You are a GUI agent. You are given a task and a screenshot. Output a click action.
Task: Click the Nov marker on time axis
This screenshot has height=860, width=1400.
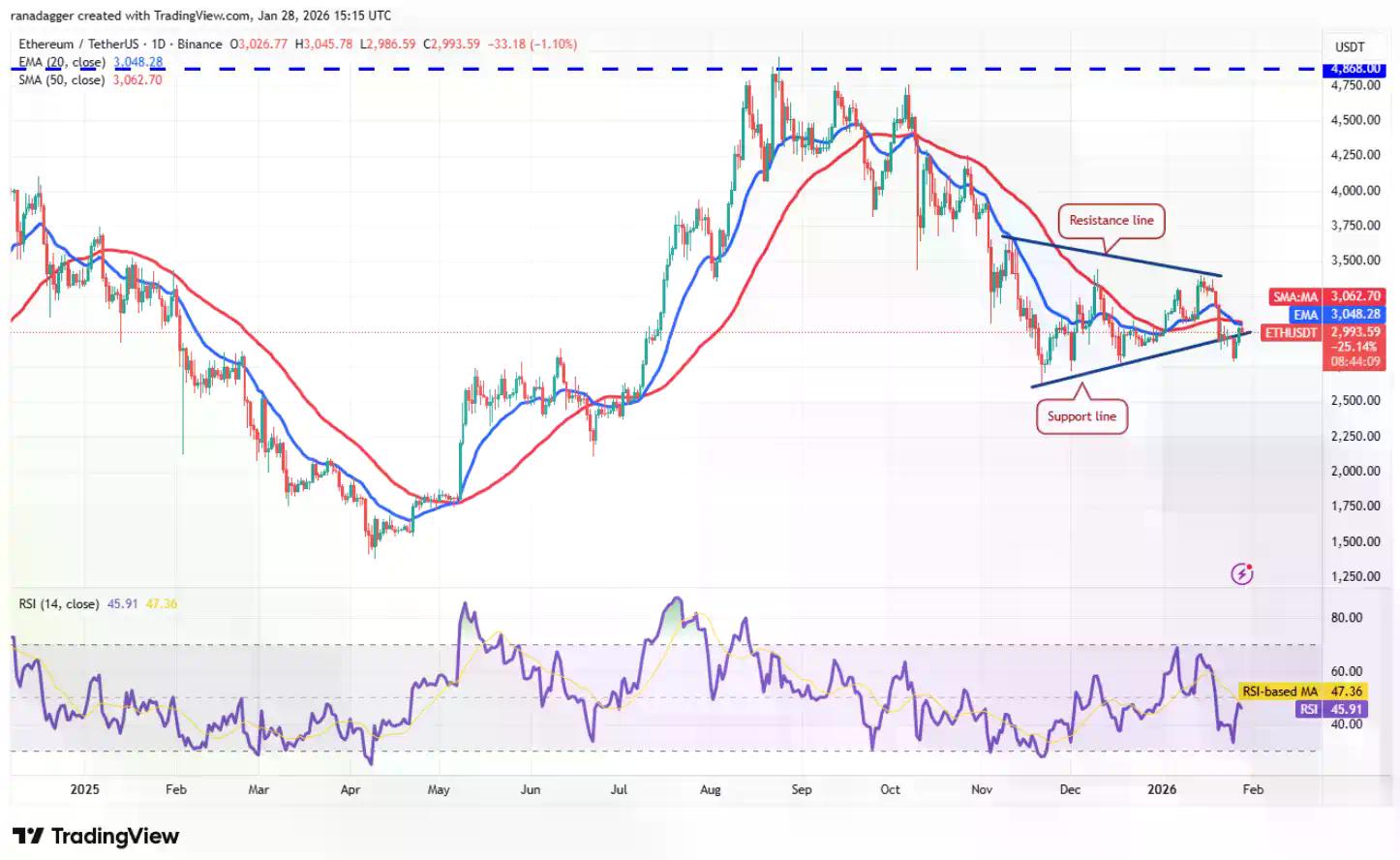pyautogui.click(x=982, y=789)
